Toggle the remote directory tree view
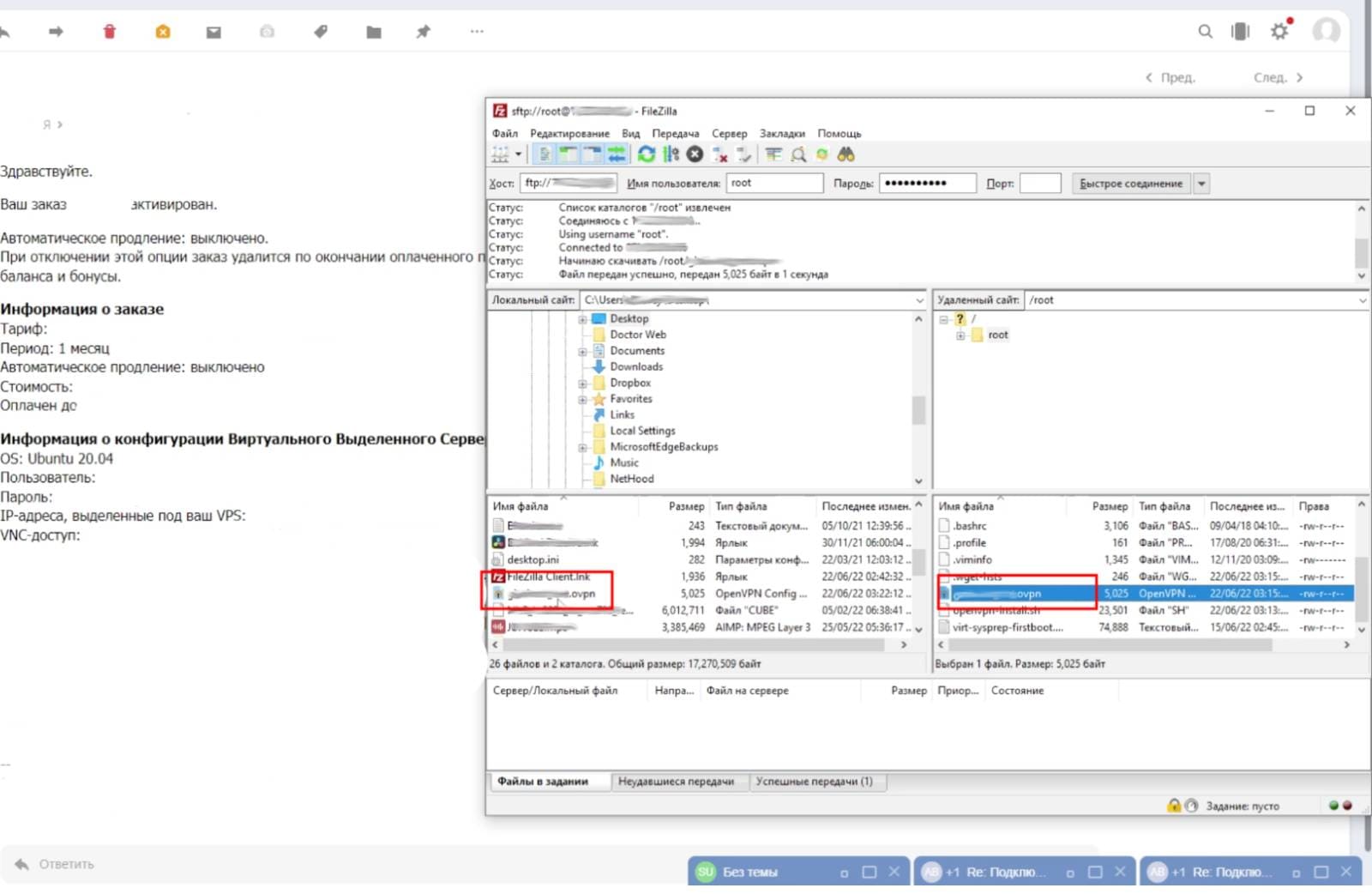 click(x=592, y=154)
